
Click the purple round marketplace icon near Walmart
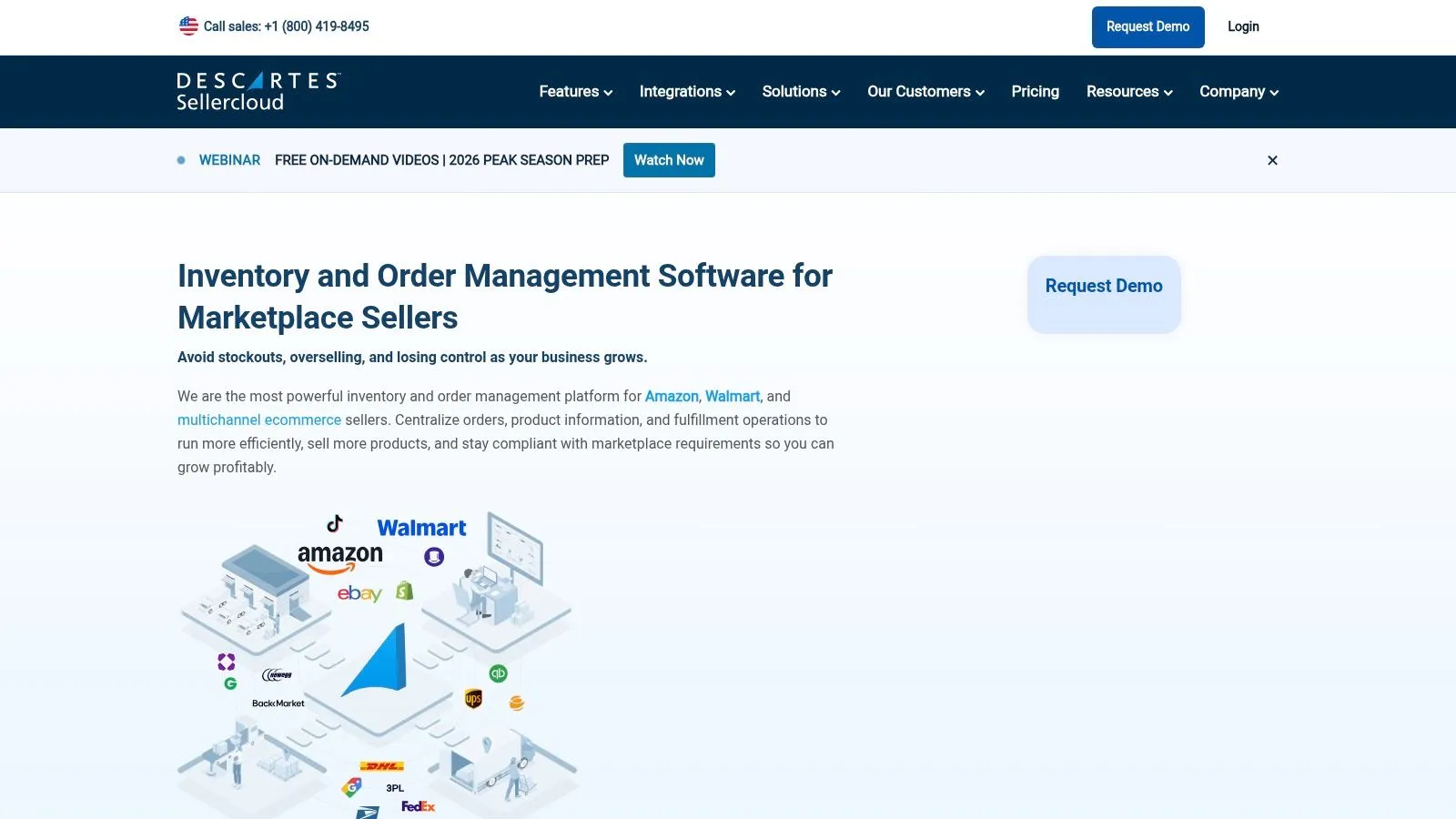[434, 556]
